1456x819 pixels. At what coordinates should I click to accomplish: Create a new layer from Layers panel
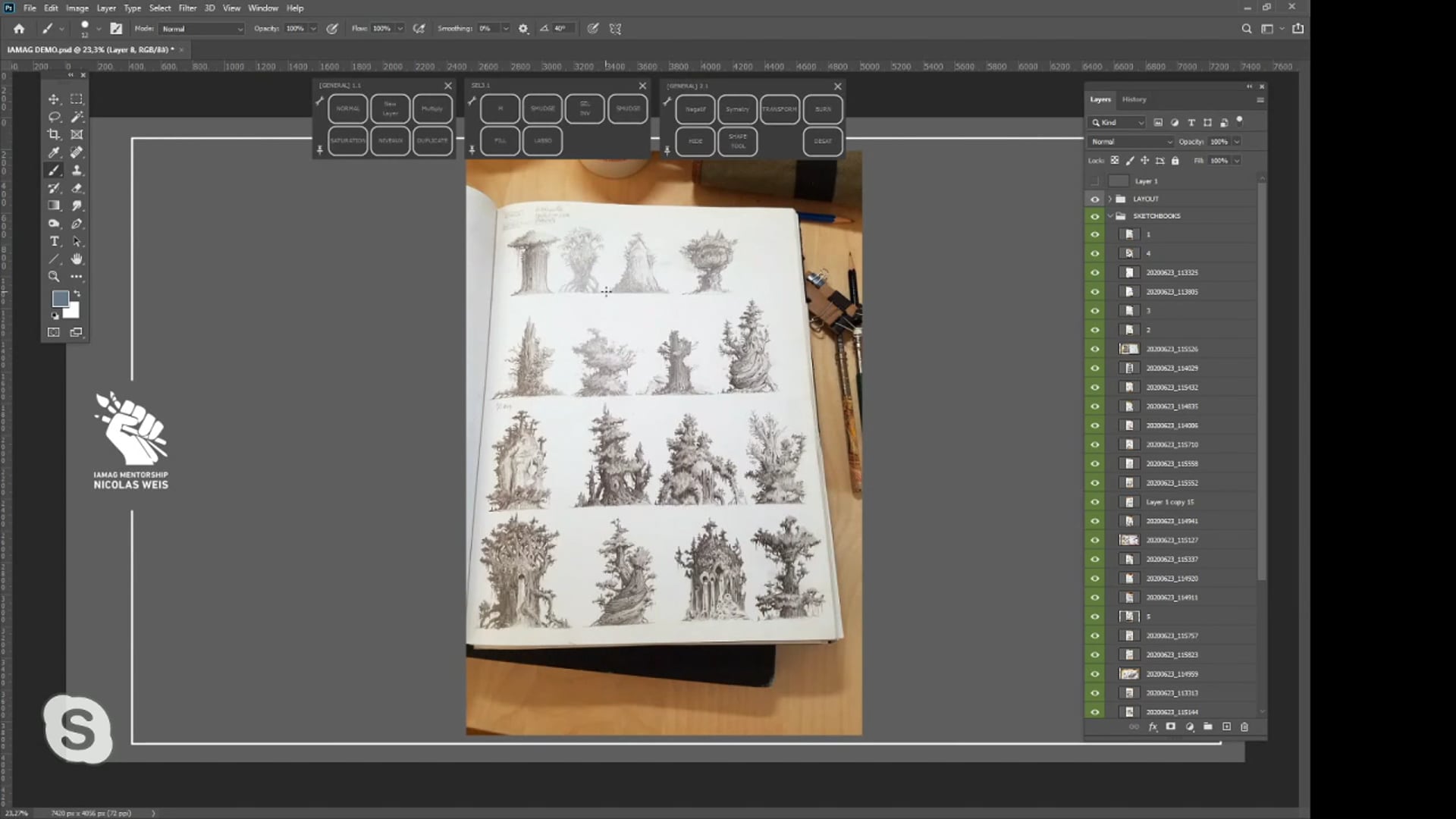point(1226,726)
